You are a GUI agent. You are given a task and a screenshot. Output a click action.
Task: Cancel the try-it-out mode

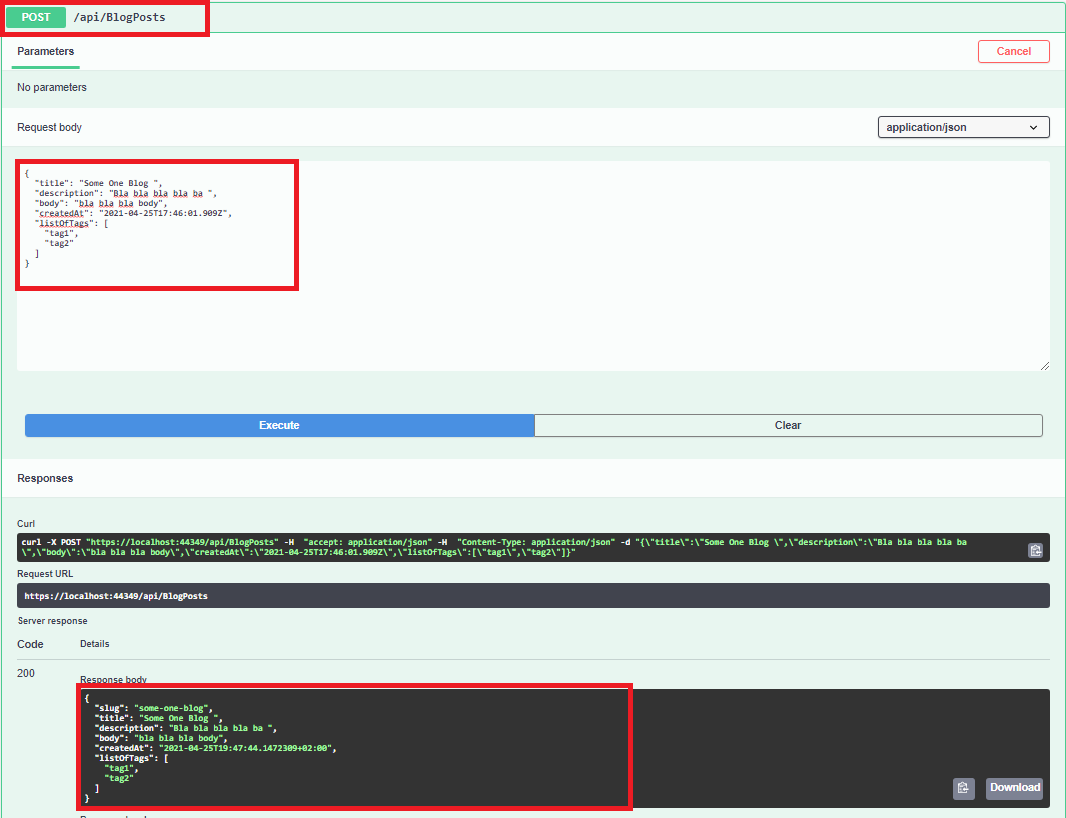click(x=1014, y=51)
